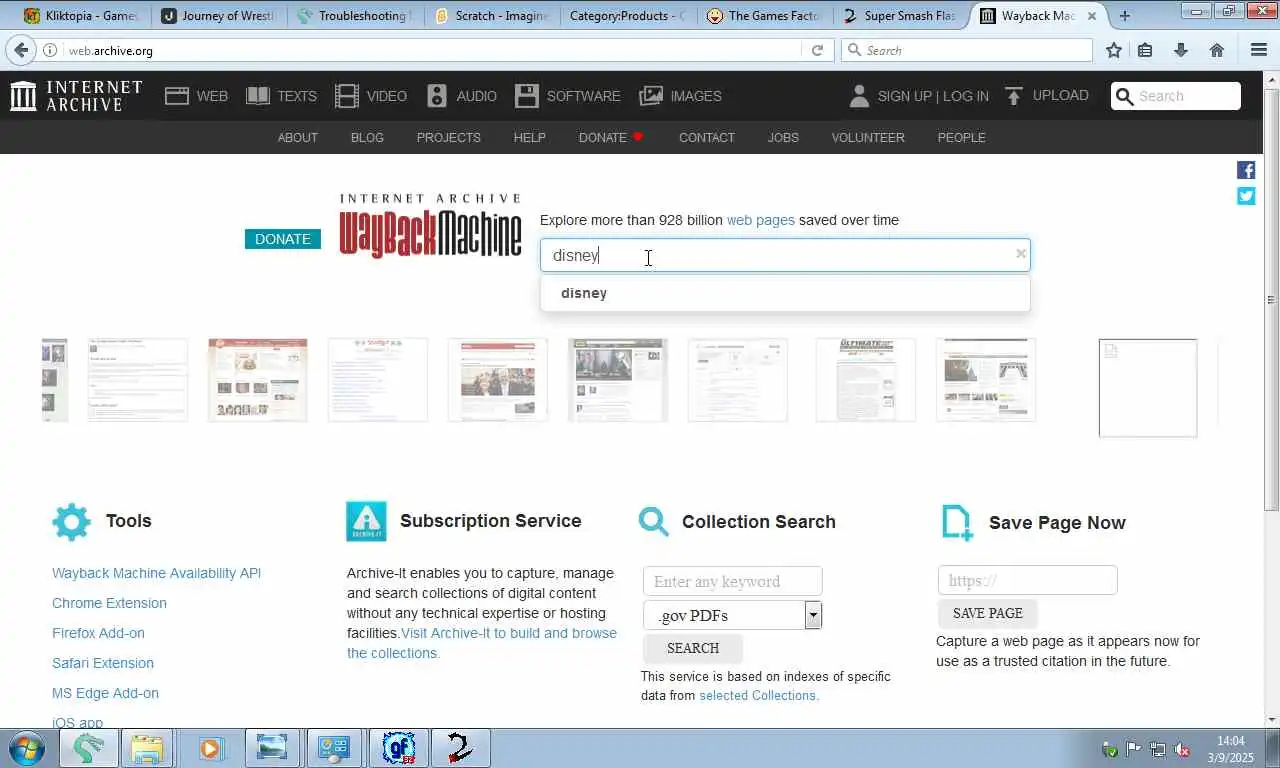The width and height of the screenshot is (1280, 768).
Task: Click SIGN UP | LOG IN
Action: [933, 96]
